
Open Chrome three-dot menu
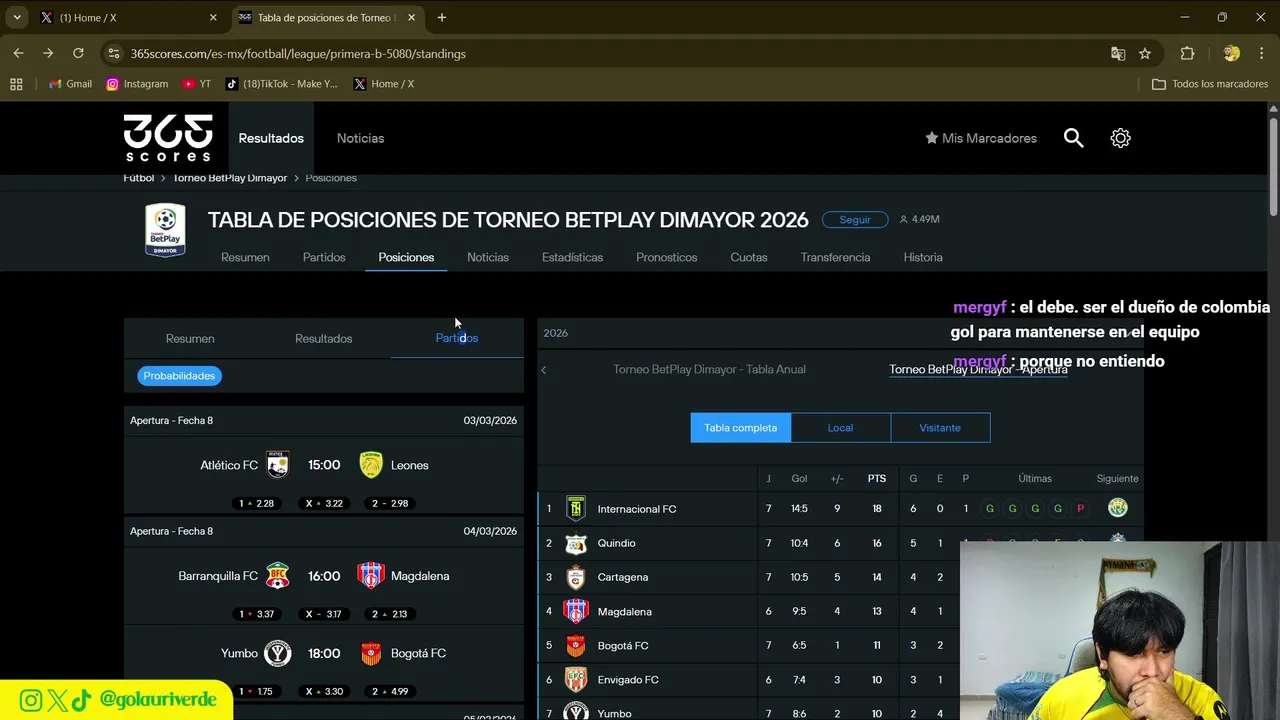1262,54
